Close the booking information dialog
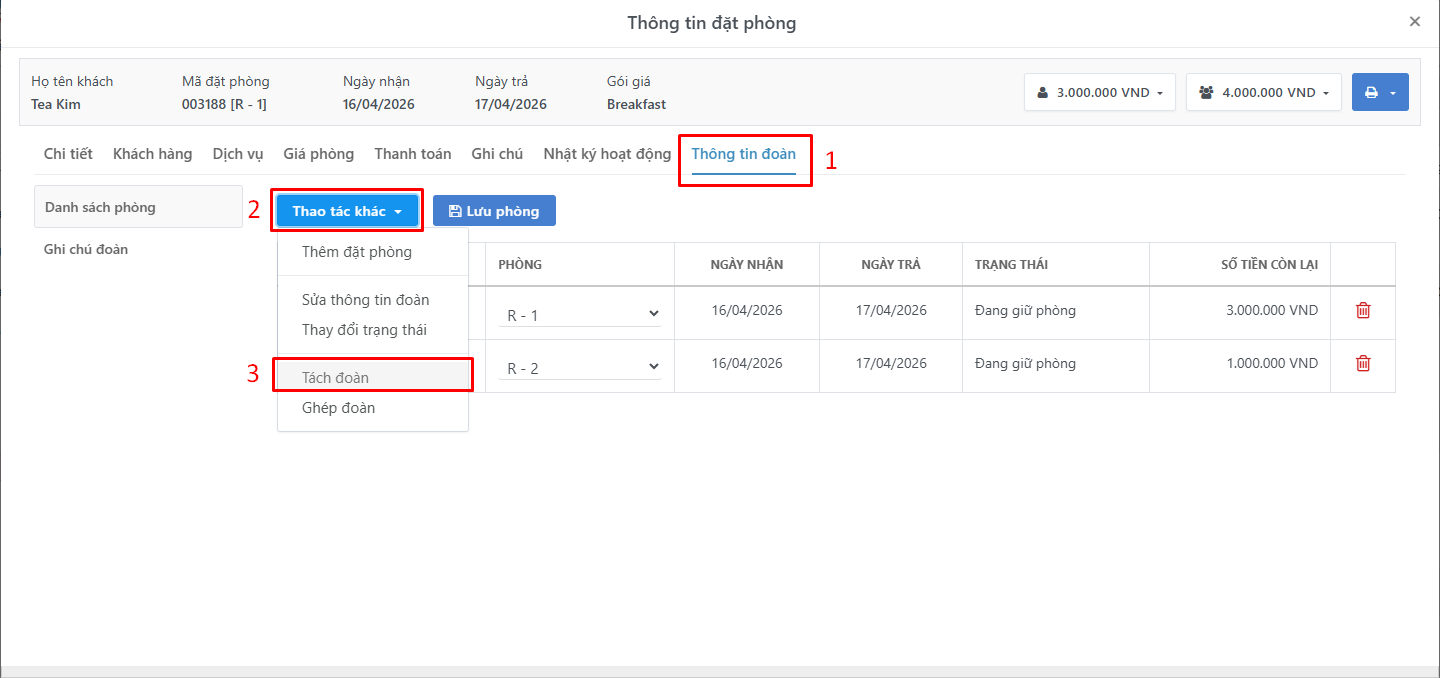 coord(1415,21)
